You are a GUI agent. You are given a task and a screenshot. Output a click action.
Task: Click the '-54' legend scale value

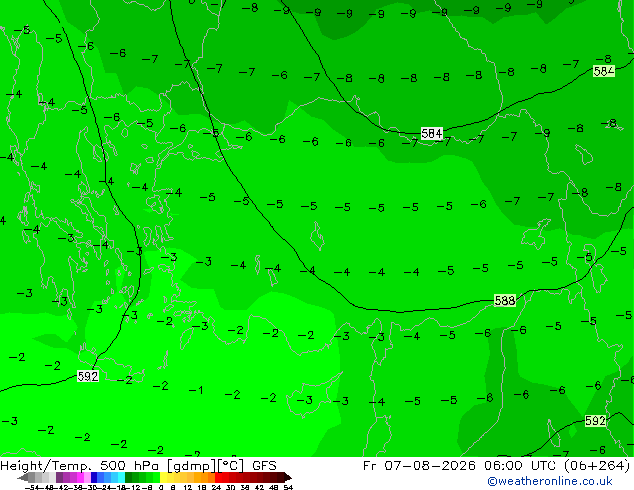point(32,487)
